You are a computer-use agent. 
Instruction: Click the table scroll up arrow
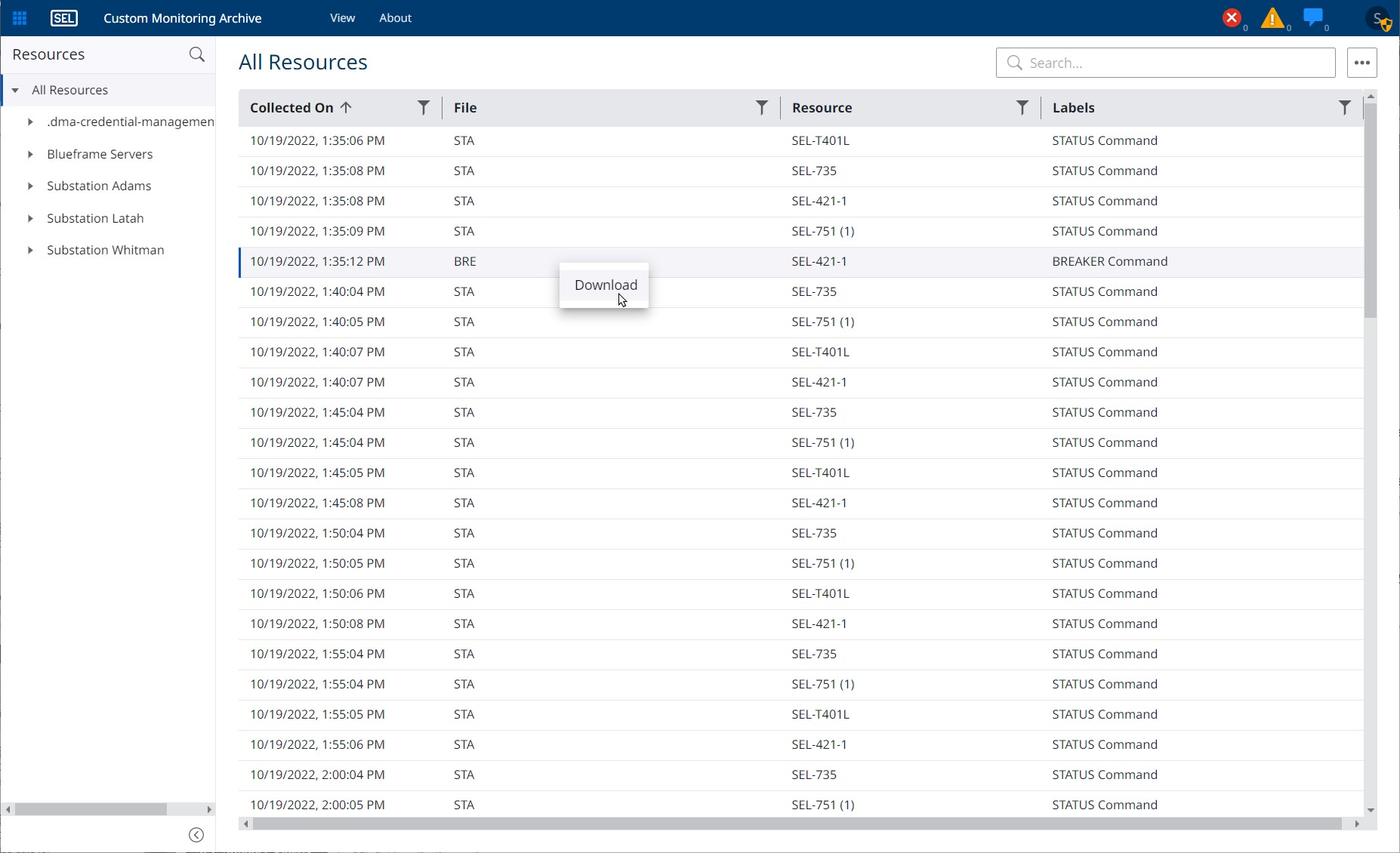pyautogui.click(x=1371, y=97)
